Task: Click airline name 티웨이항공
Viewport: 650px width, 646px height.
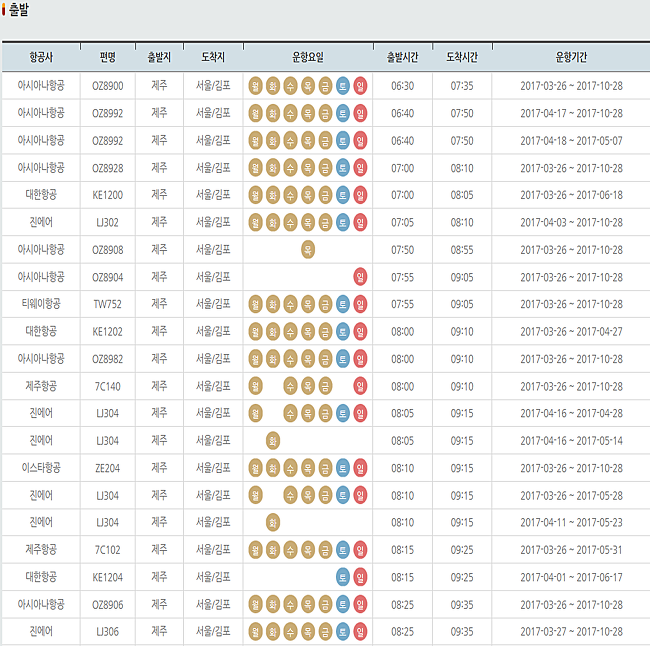Action: (x=41, y=304)
